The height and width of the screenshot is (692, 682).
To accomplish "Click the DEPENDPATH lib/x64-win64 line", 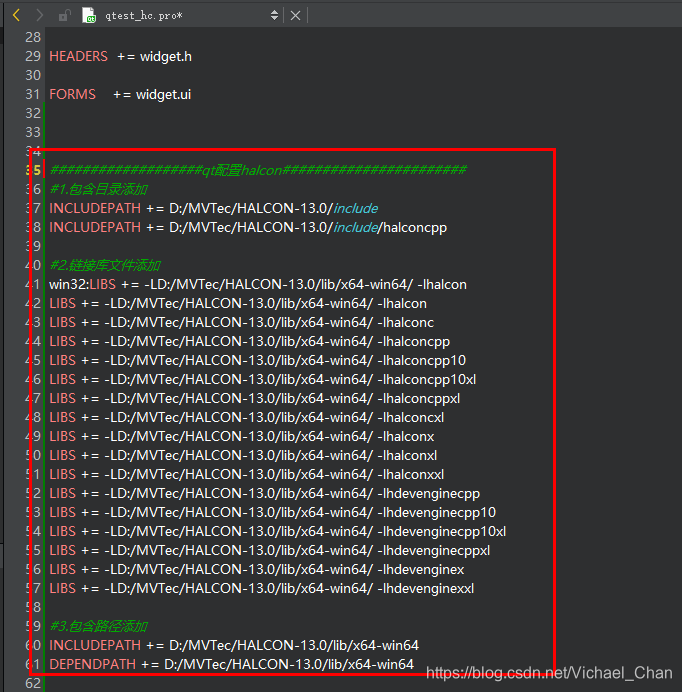I will pos(231,664).
